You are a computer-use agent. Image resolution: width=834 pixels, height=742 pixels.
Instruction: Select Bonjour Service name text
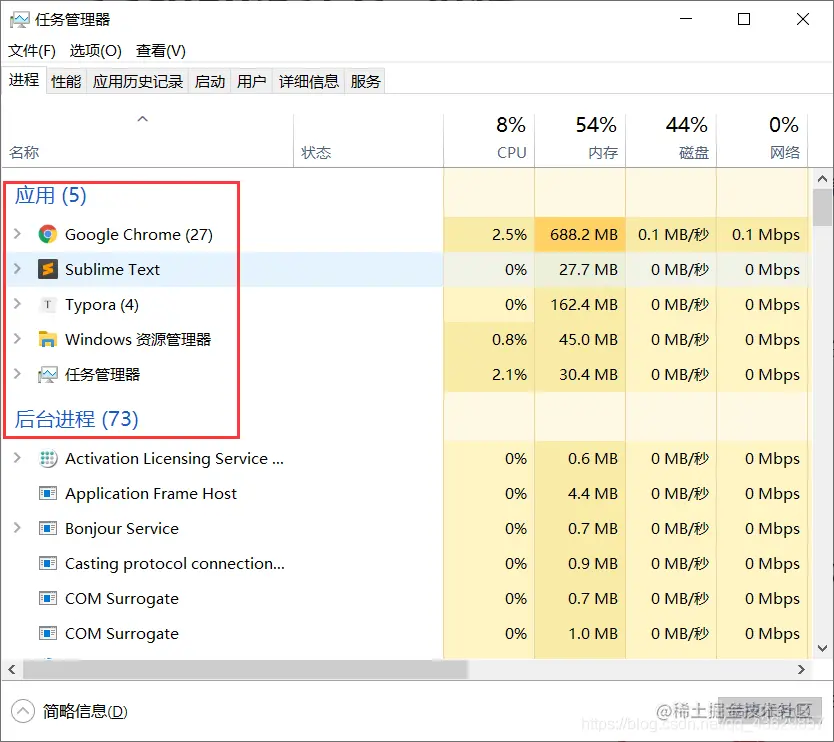122,529
